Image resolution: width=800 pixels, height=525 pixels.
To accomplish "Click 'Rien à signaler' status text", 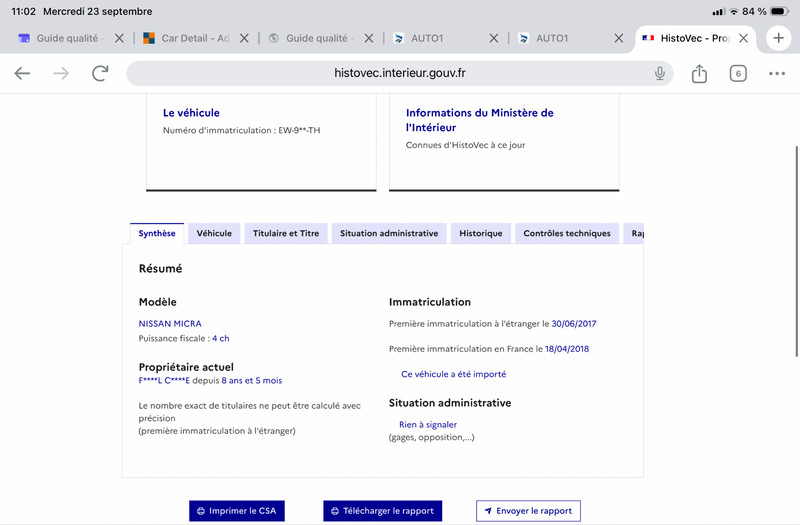I will (x=428, y=424).
